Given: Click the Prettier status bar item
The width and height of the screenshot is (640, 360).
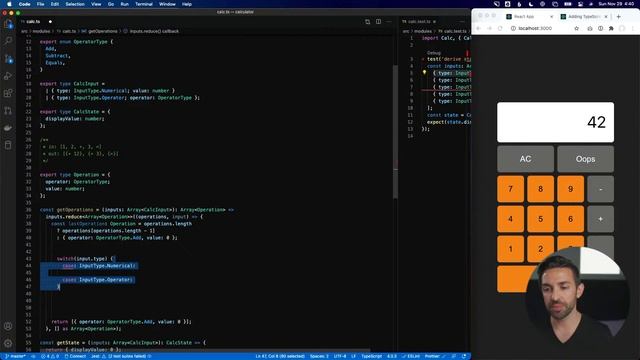Looking at the screenshot, I should (x=434, y=356).
